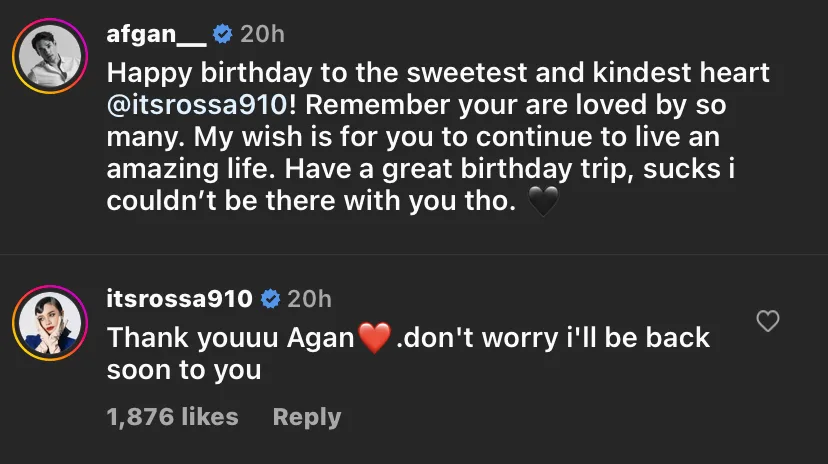Click the "Thank youuu Agan" comment text
The image size is (828, 464).
(230, 338)
